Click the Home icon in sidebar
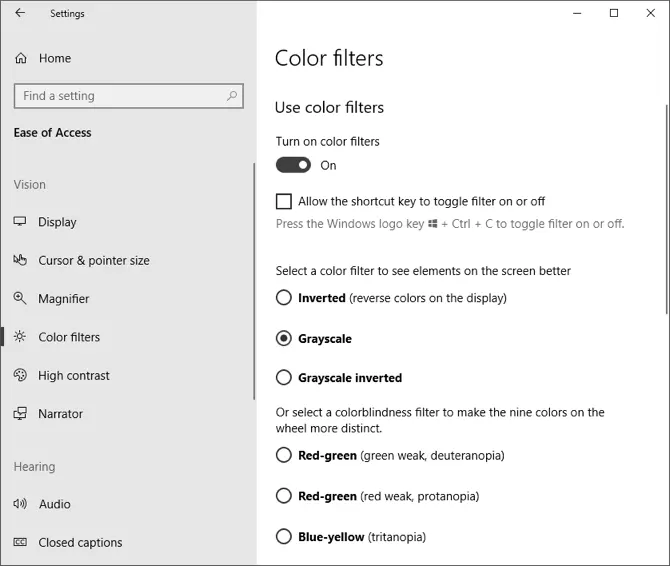Image resolution: width=670 pixels, height=566 pixels. [x=21, y=58]
